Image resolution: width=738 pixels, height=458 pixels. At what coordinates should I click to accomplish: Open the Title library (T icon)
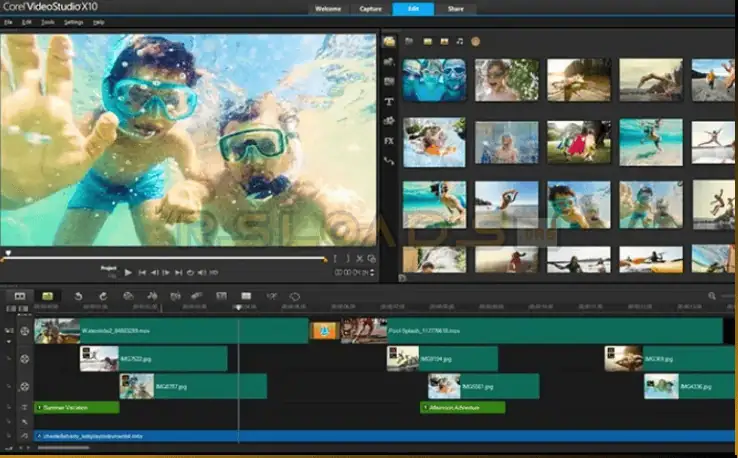pos(389,101)
